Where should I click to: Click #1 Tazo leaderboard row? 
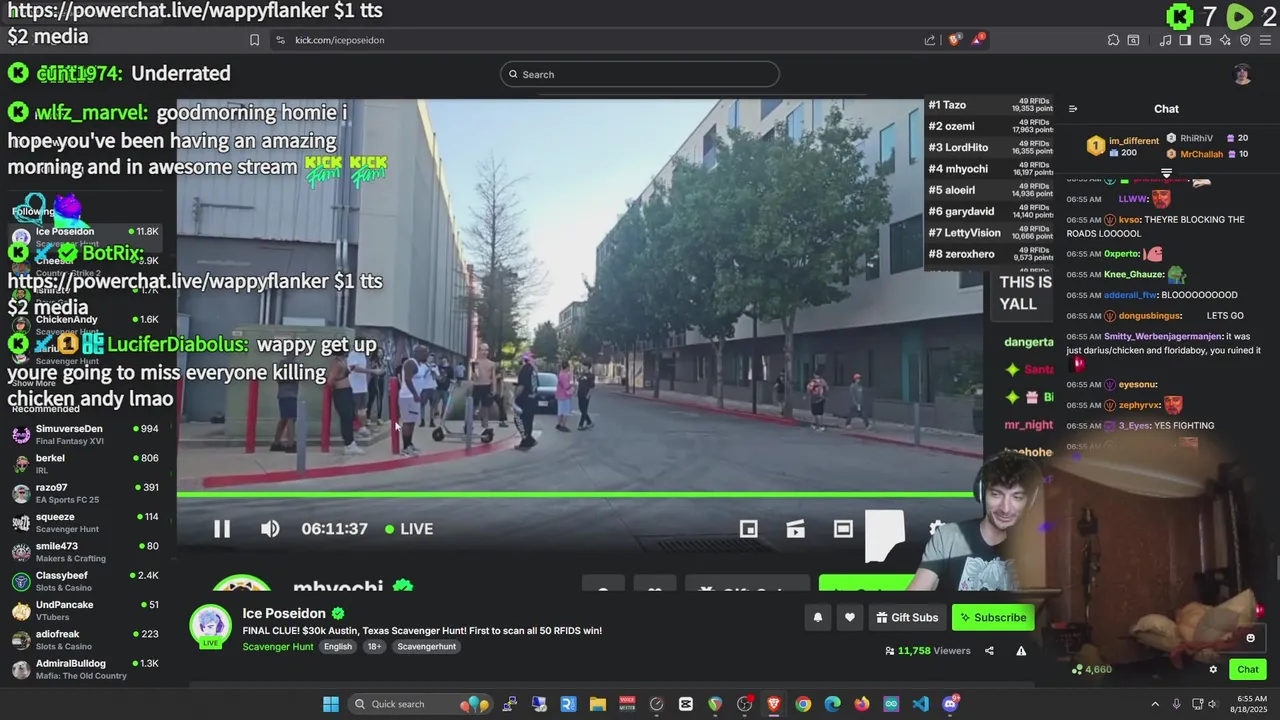coord(988,105)
